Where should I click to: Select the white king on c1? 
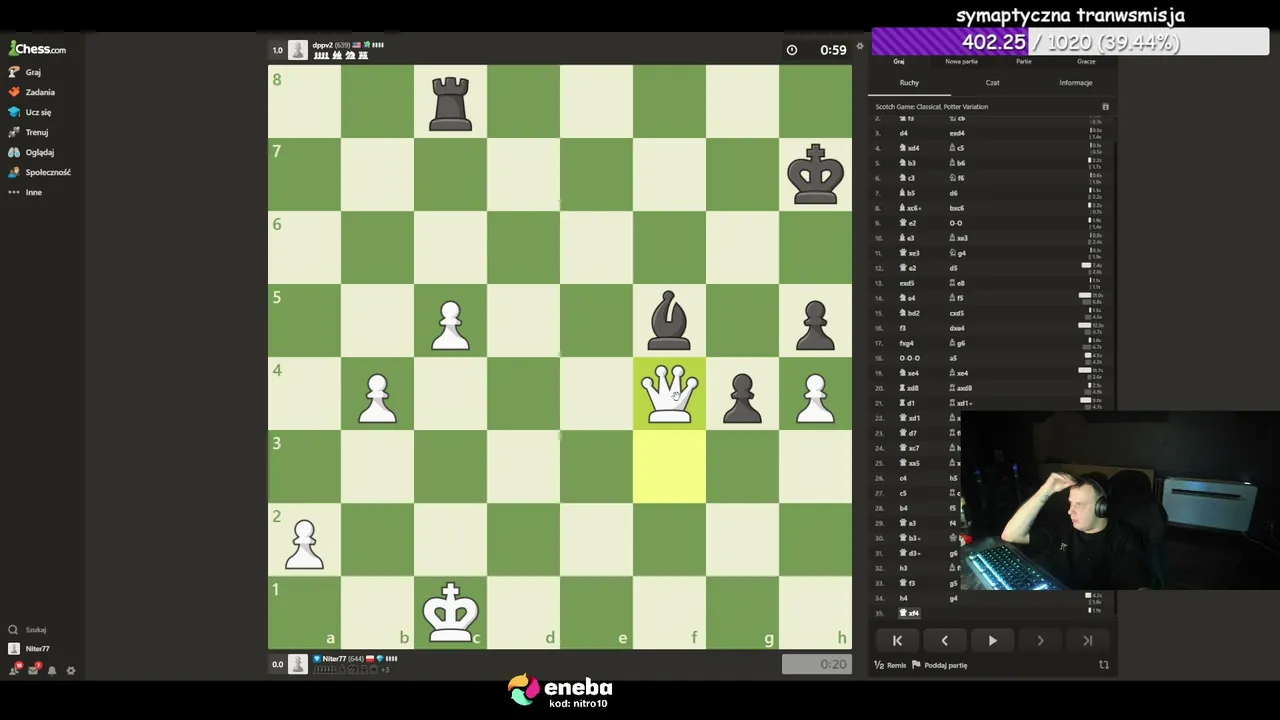(x=450, y=613)
